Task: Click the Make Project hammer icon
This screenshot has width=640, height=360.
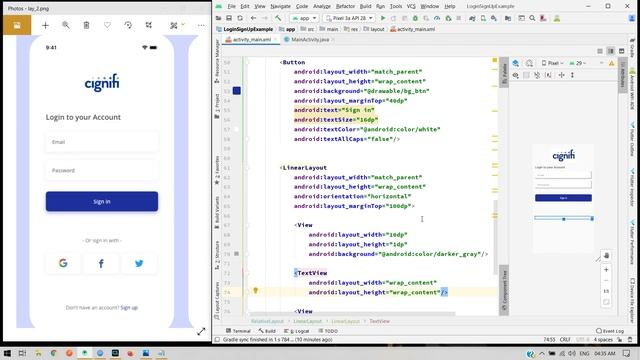Action: pyautogui.click(x=278, y=18)
